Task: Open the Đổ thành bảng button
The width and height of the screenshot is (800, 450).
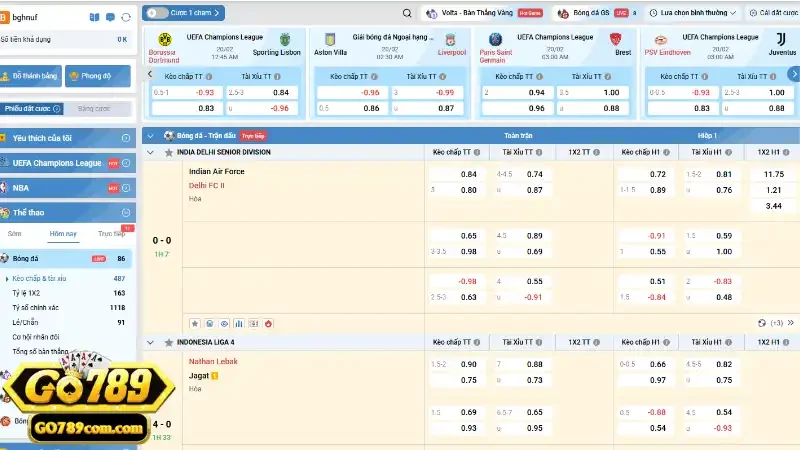Action: (x=32, y=76)
